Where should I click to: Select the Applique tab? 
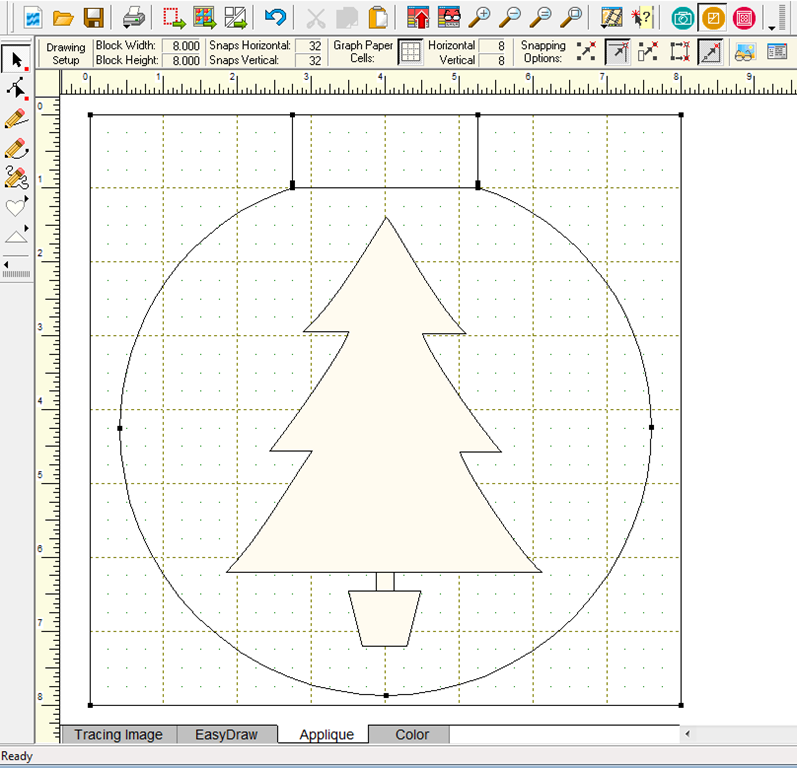(x=326, y=734)
